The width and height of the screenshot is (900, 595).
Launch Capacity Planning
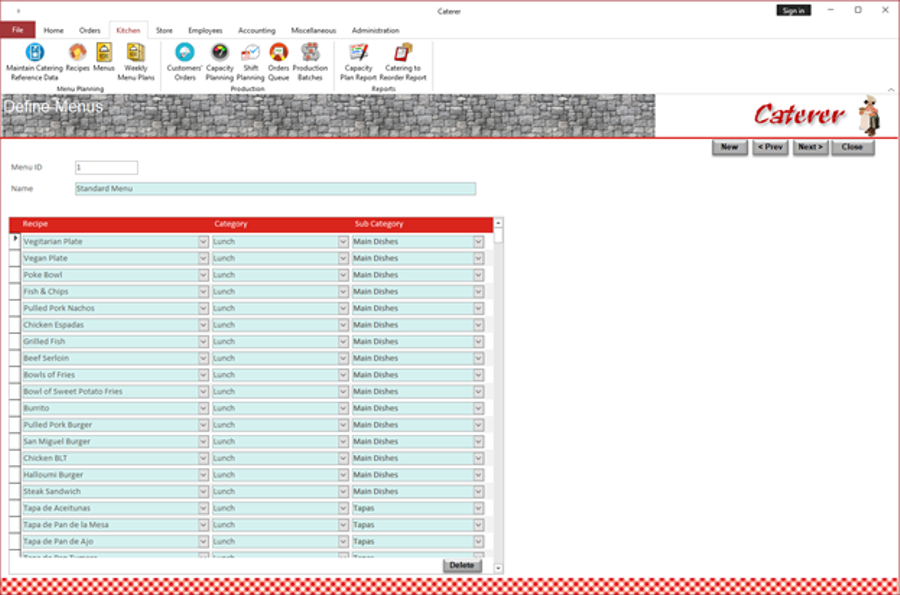[x=219, y=62]
